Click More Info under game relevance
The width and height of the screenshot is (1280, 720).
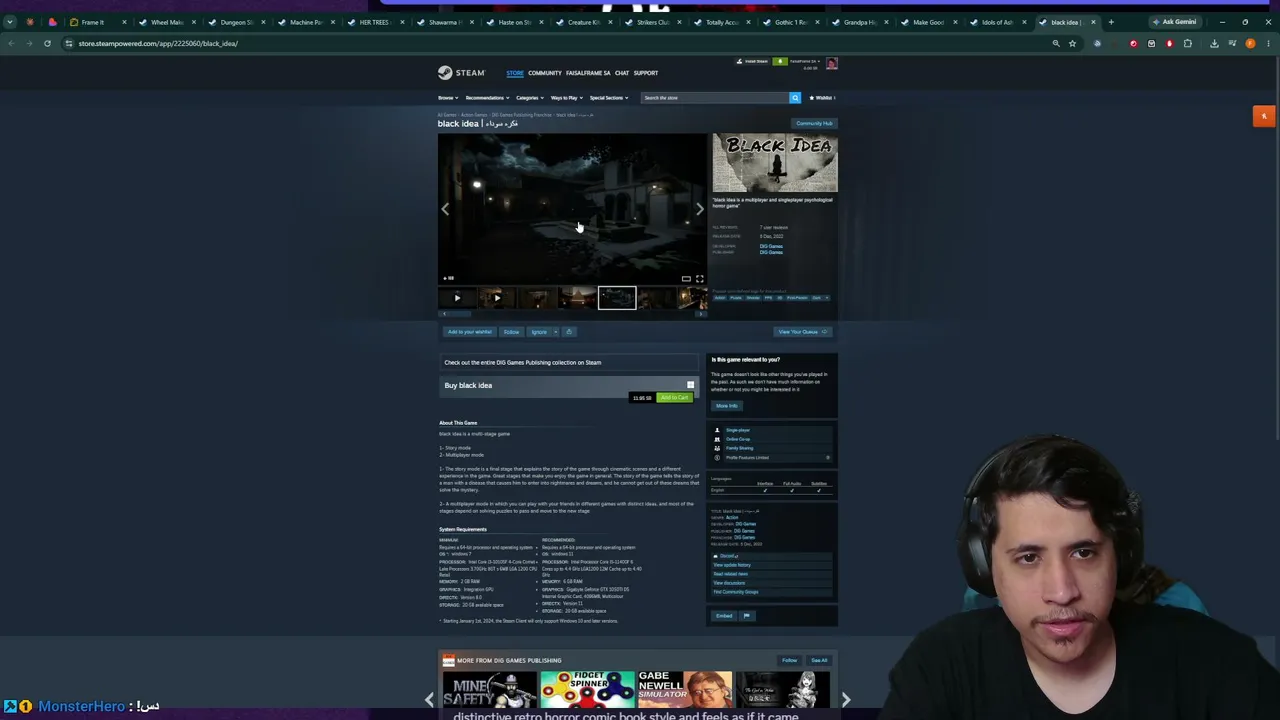pos(727,406)
